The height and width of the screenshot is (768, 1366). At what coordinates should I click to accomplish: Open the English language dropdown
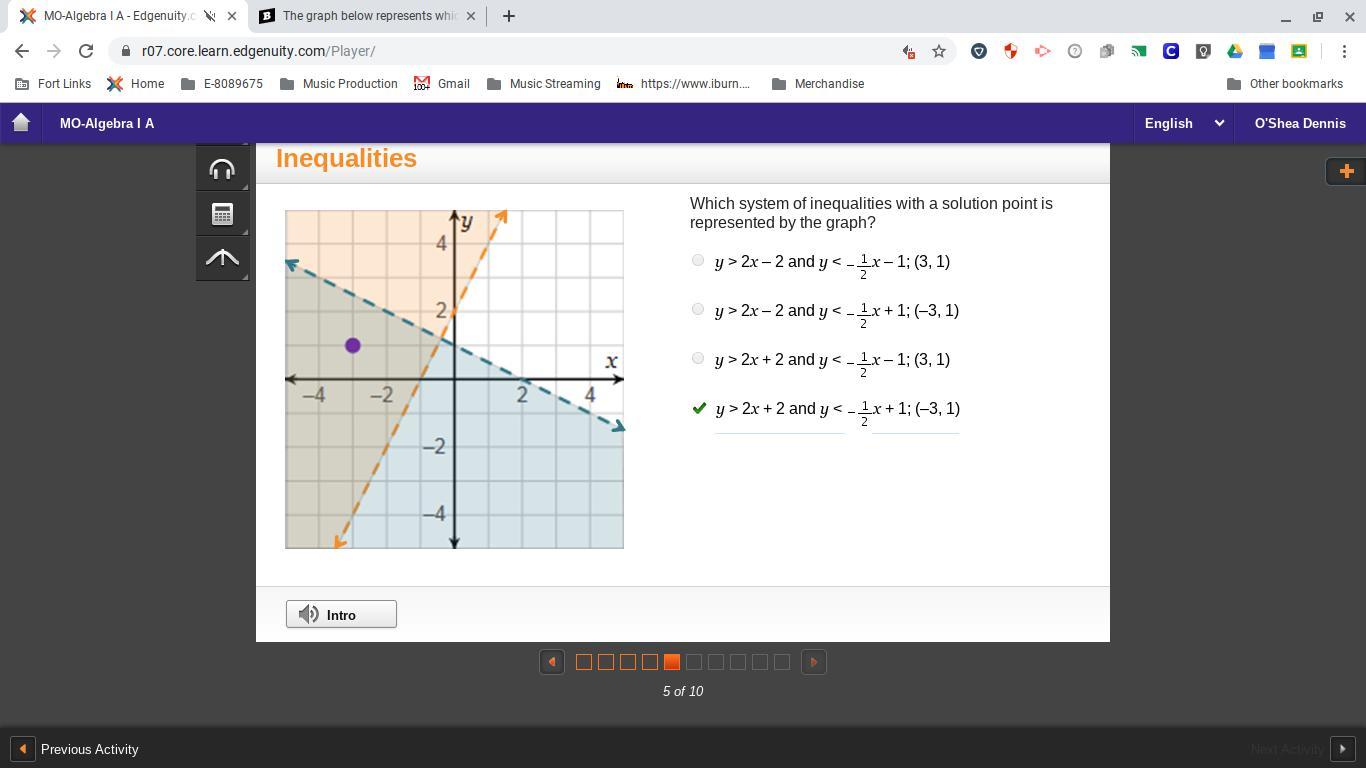point(1184,123)
